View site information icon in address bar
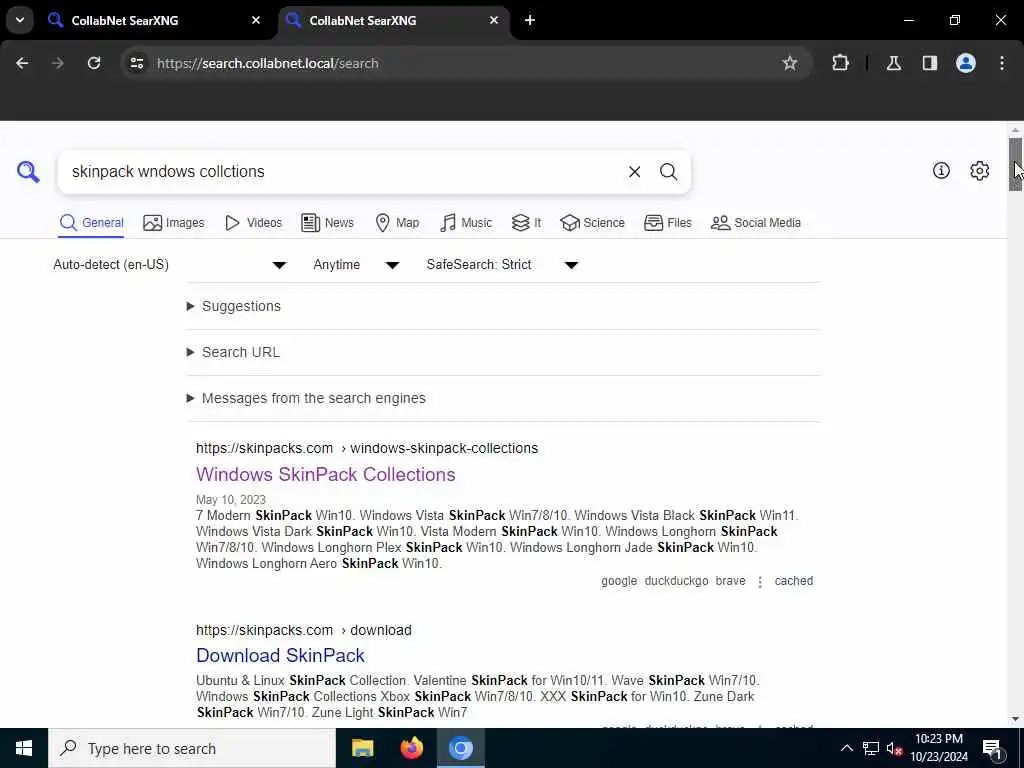This screenshot has width=1024, height=768. click(136, 63)
